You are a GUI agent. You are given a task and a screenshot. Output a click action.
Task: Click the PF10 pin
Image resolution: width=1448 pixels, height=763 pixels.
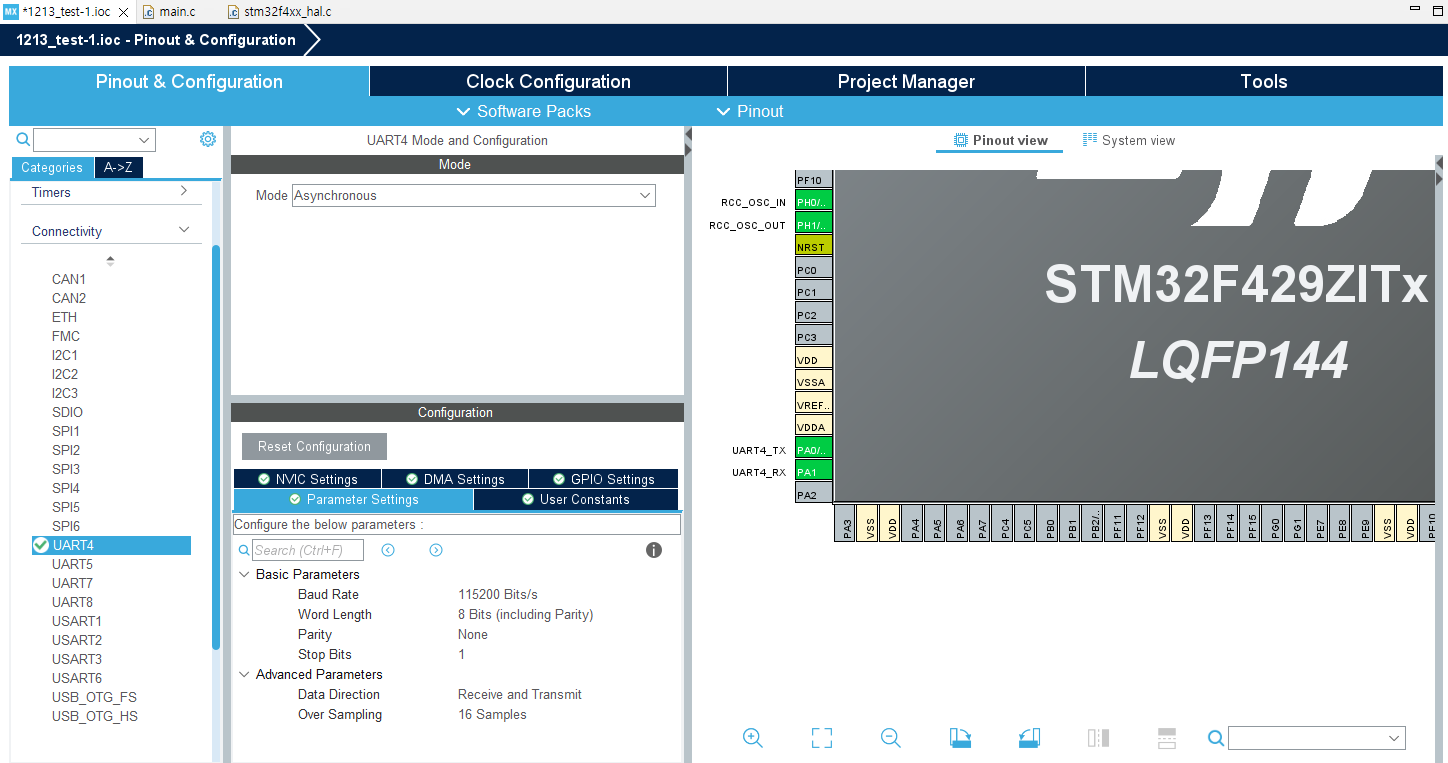coord(813,180)
